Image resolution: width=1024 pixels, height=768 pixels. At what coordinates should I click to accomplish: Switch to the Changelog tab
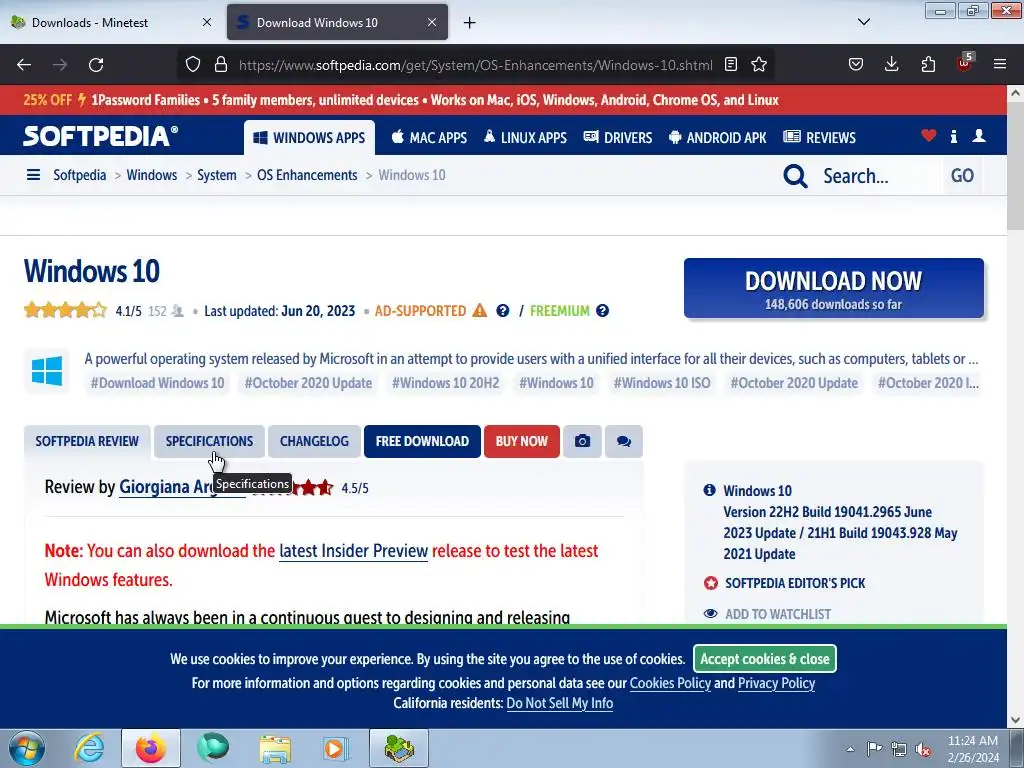point(314,441)
